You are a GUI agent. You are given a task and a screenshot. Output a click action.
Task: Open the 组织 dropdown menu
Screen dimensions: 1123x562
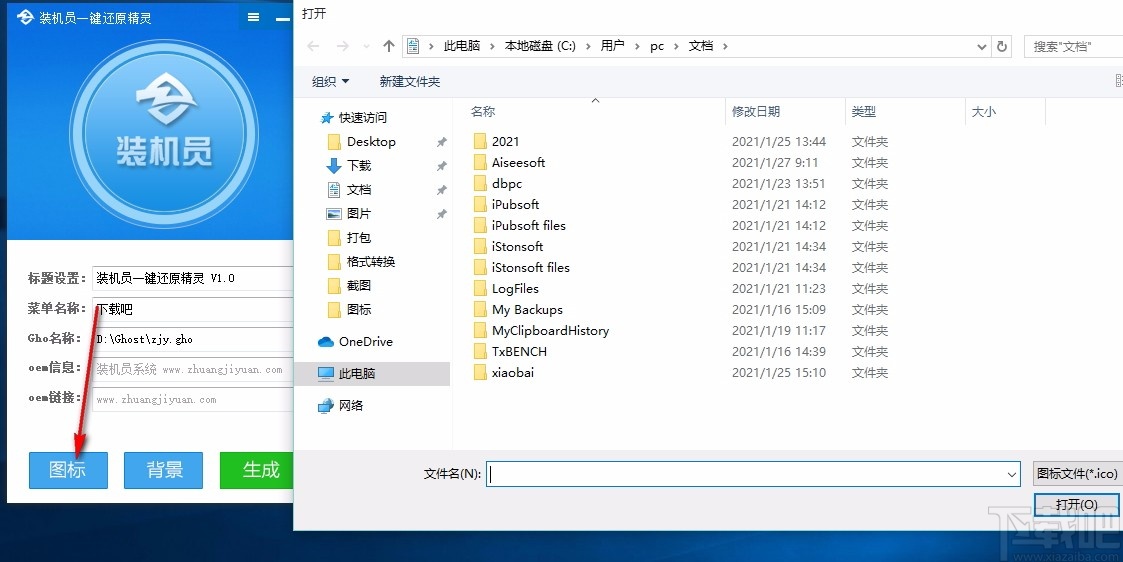coord(330,82)
